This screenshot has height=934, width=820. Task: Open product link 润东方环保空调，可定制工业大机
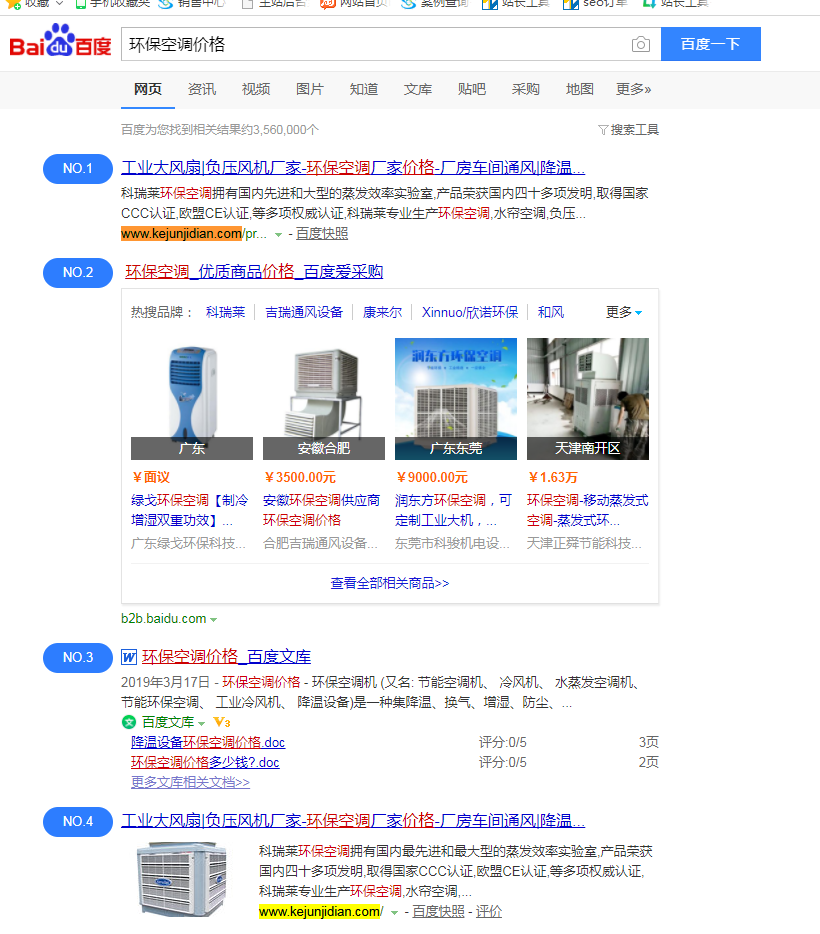454,510
